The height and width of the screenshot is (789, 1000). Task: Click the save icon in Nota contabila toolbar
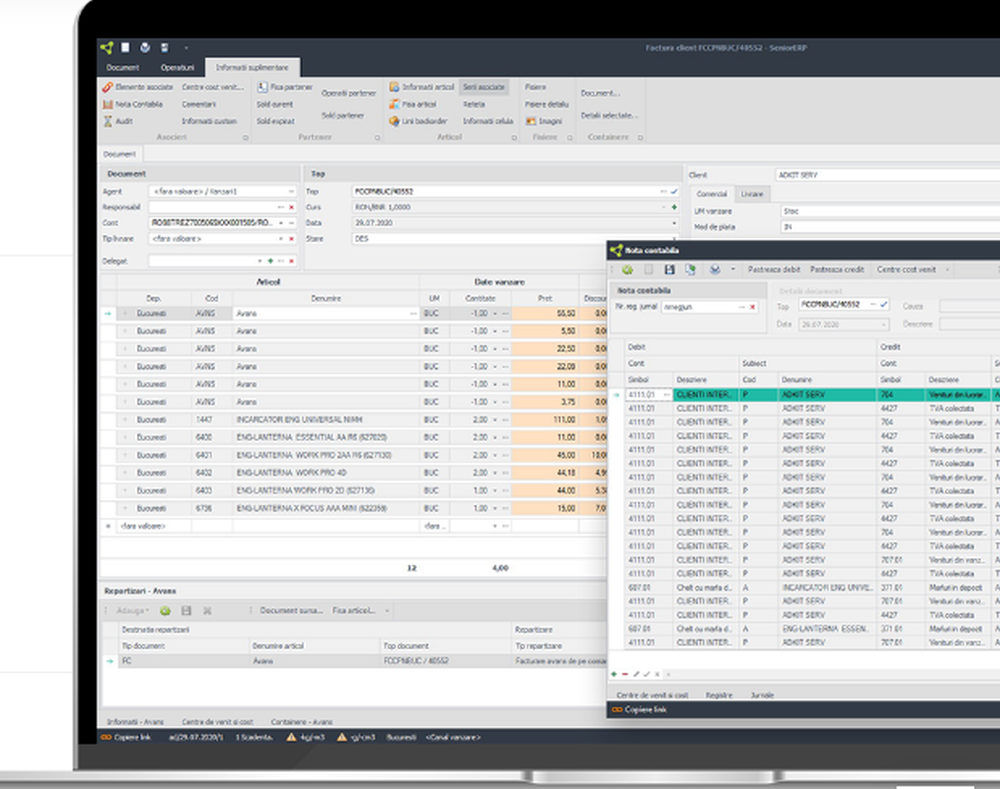[668, 269]
